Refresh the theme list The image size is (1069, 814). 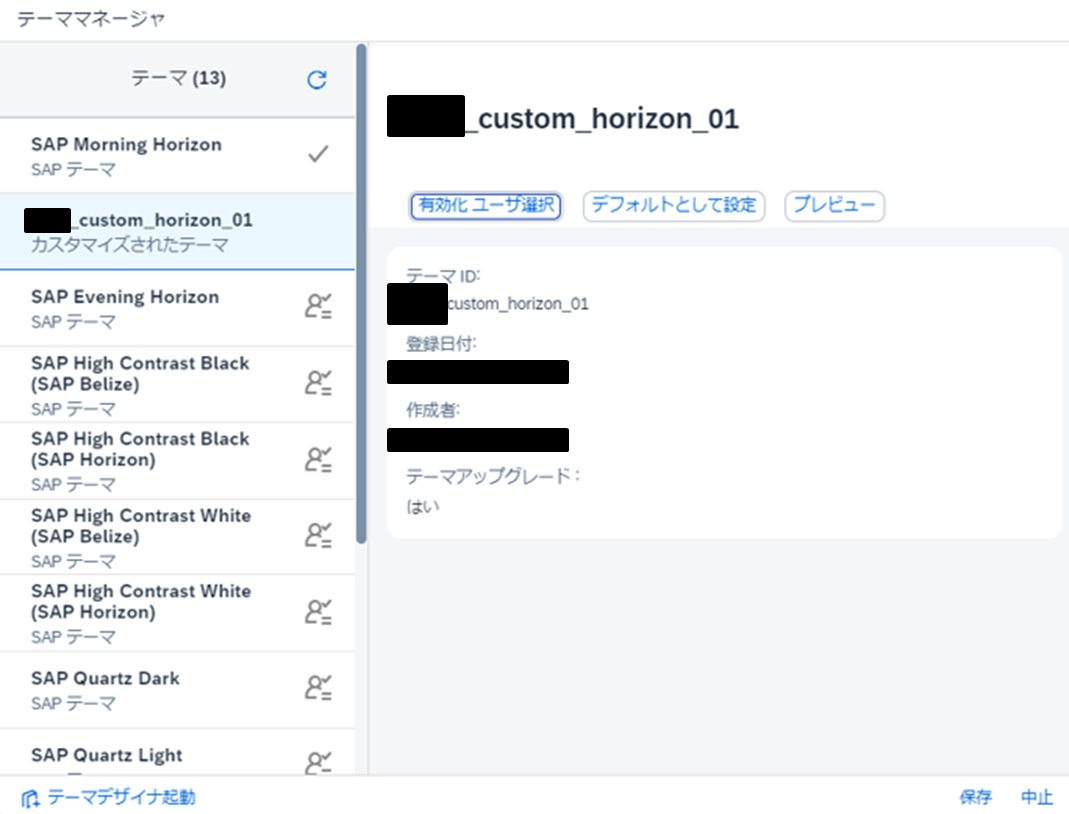point(317,79)
